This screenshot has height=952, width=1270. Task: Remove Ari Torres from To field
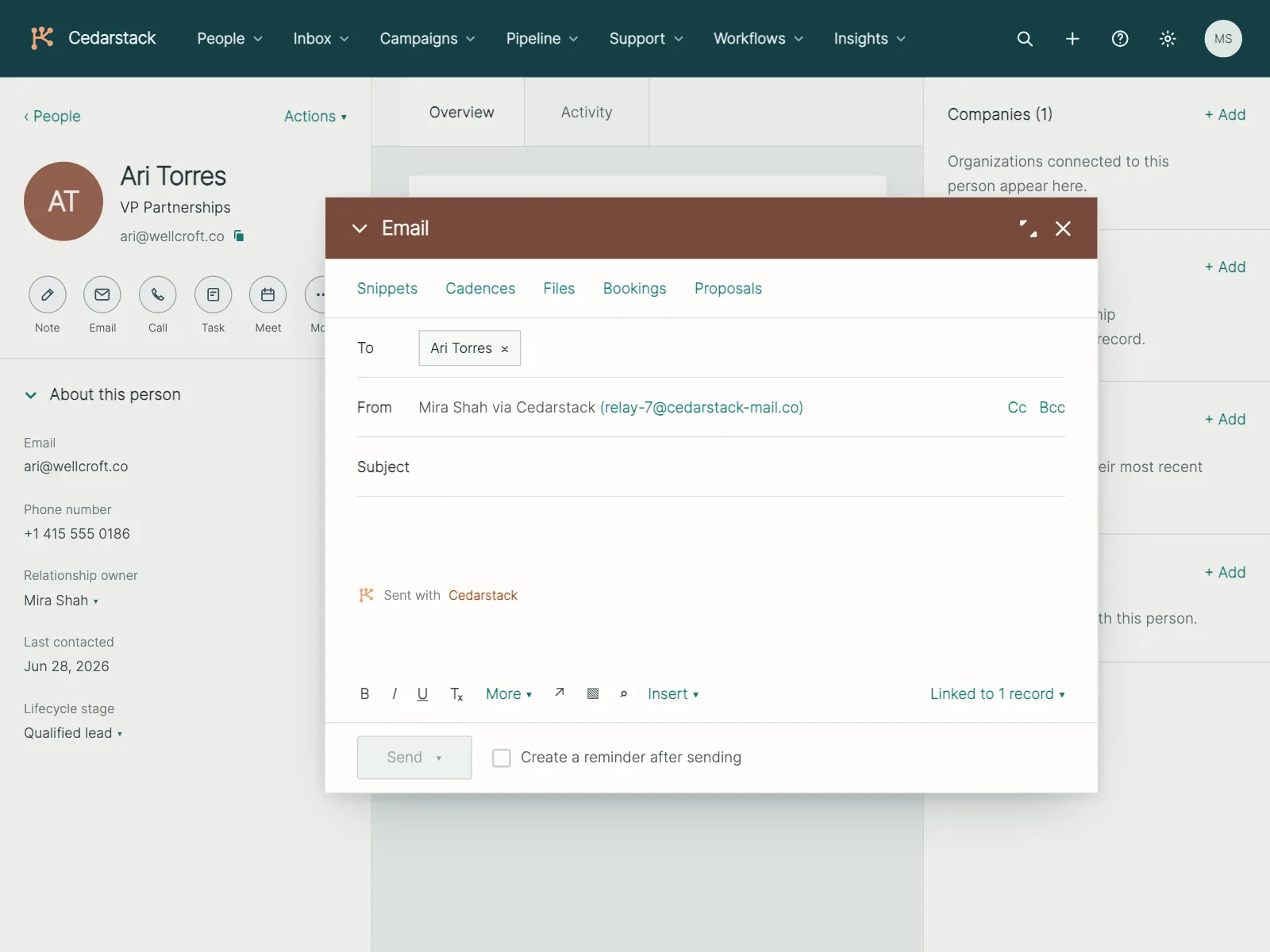coord(505,349)
